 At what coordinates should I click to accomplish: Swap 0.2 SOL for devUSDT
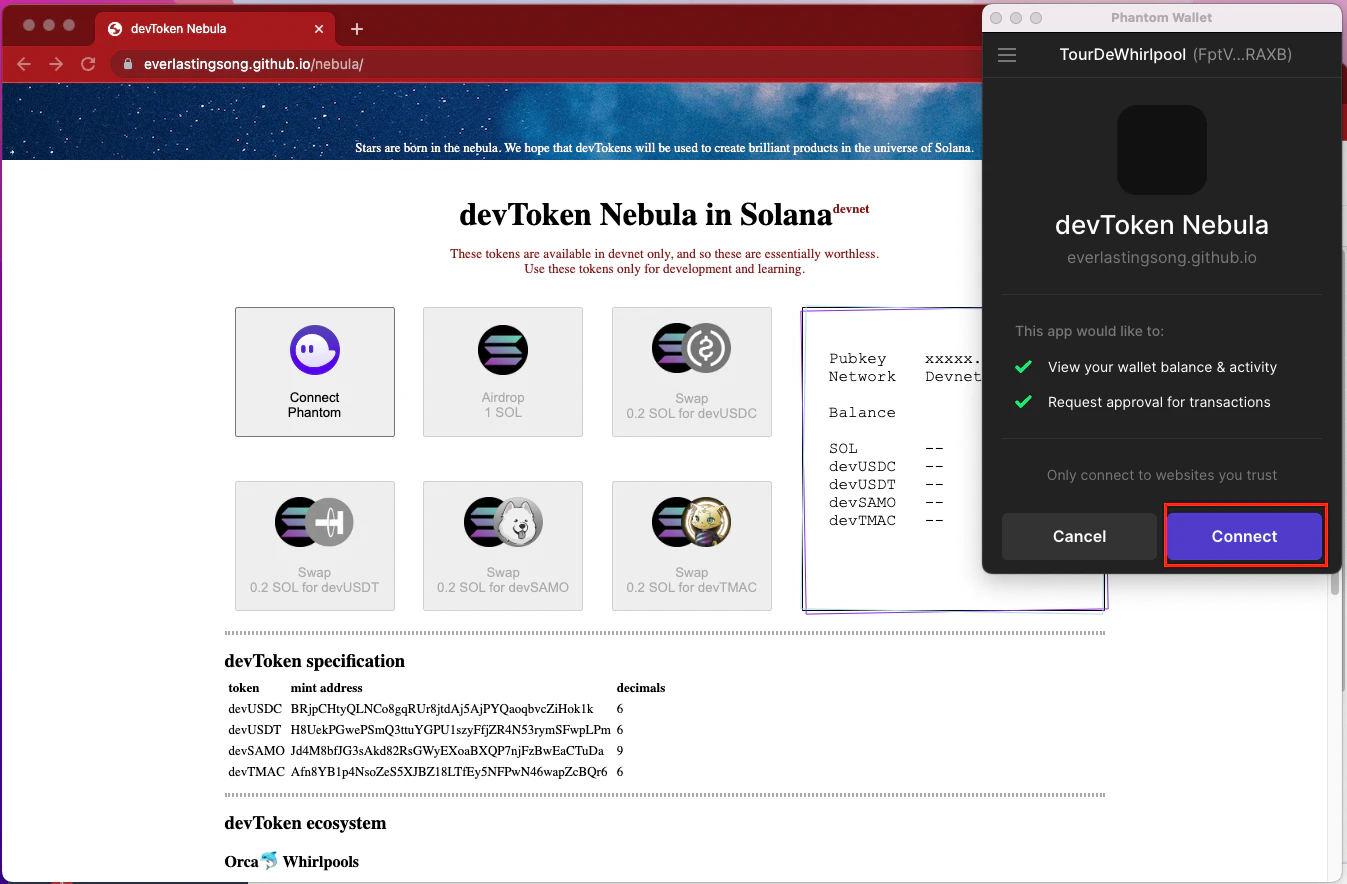click(315, 546)
